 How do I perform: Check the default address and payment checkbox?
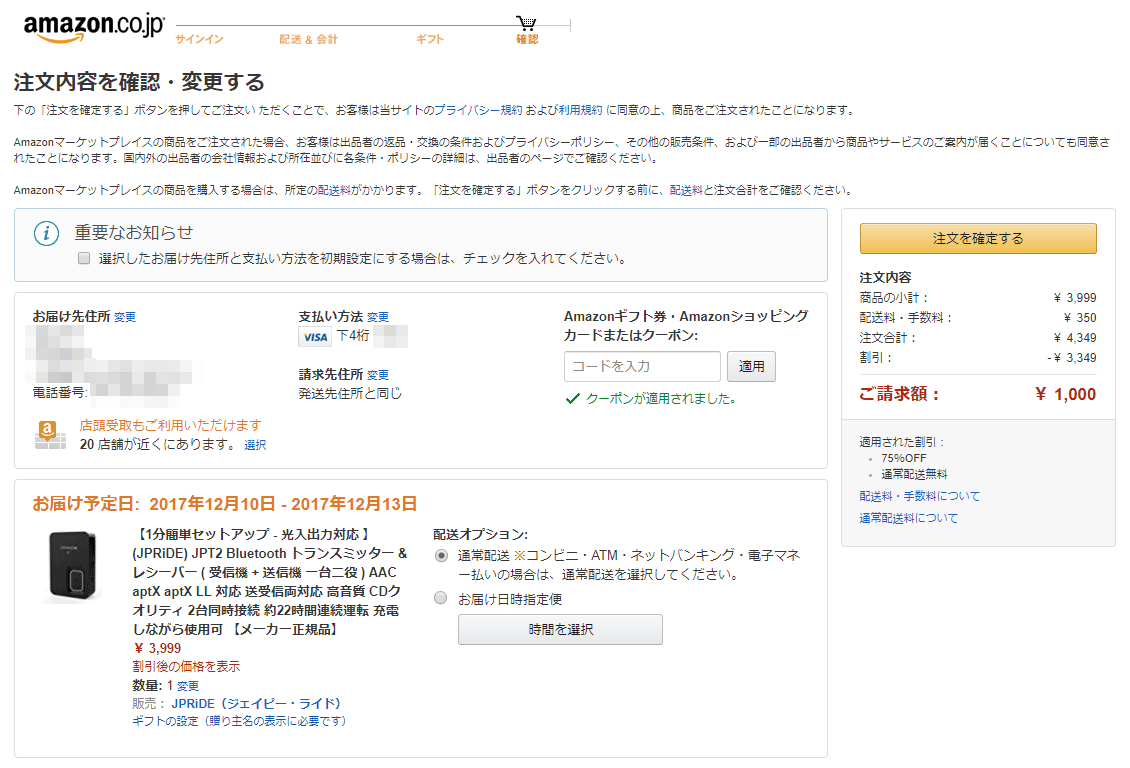pos(84,258)
